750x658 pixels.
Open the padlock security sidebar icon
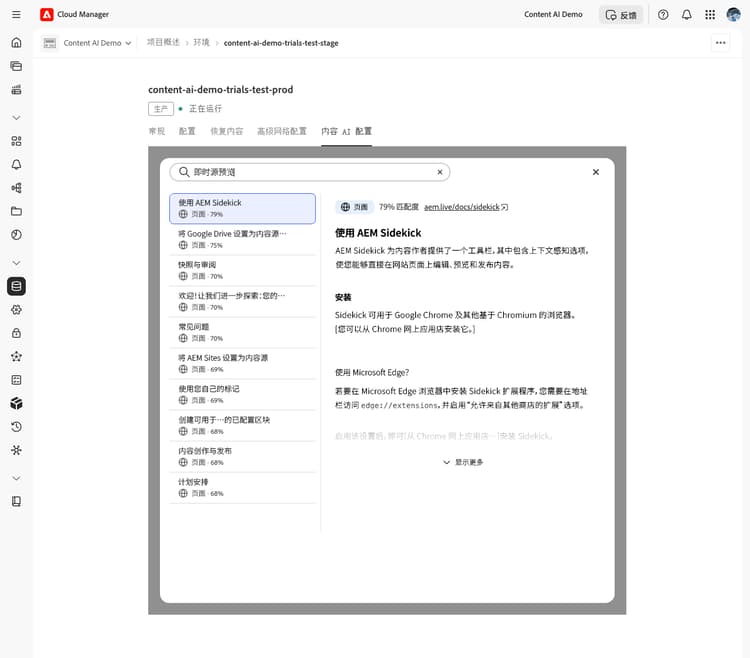[16, 333]
